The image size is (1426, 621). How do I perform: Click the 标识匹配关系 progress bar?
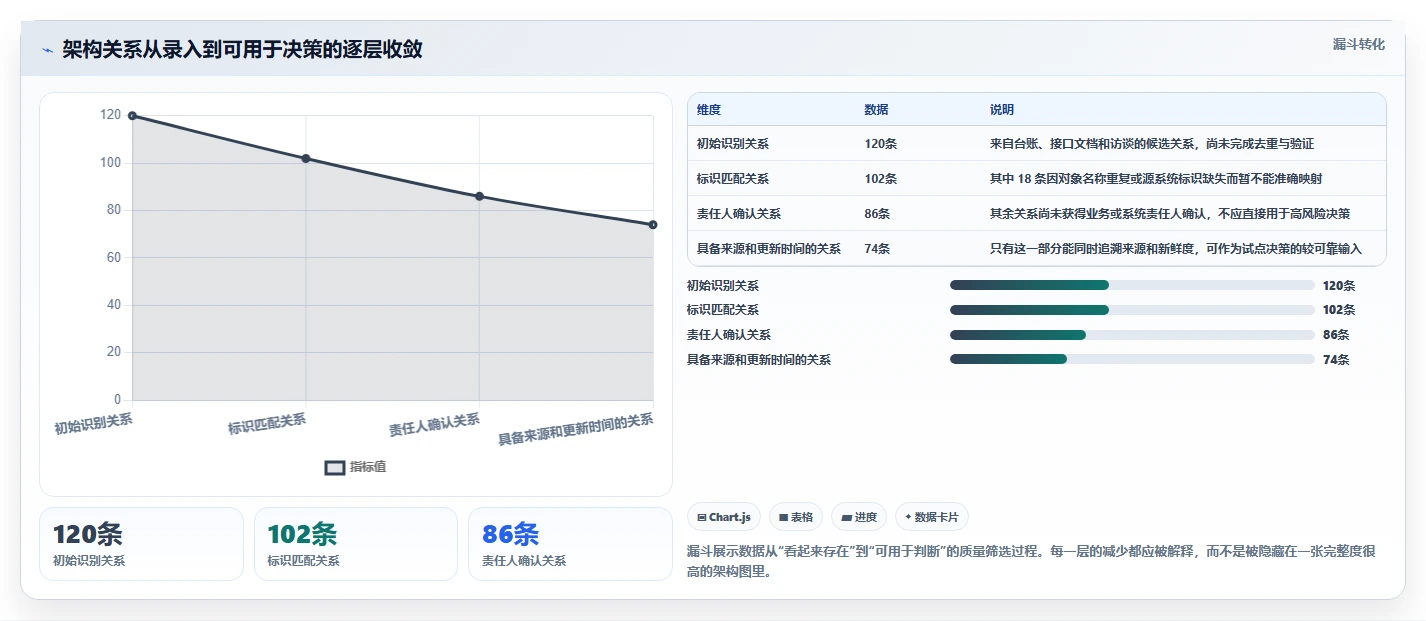click(1132, 310)
